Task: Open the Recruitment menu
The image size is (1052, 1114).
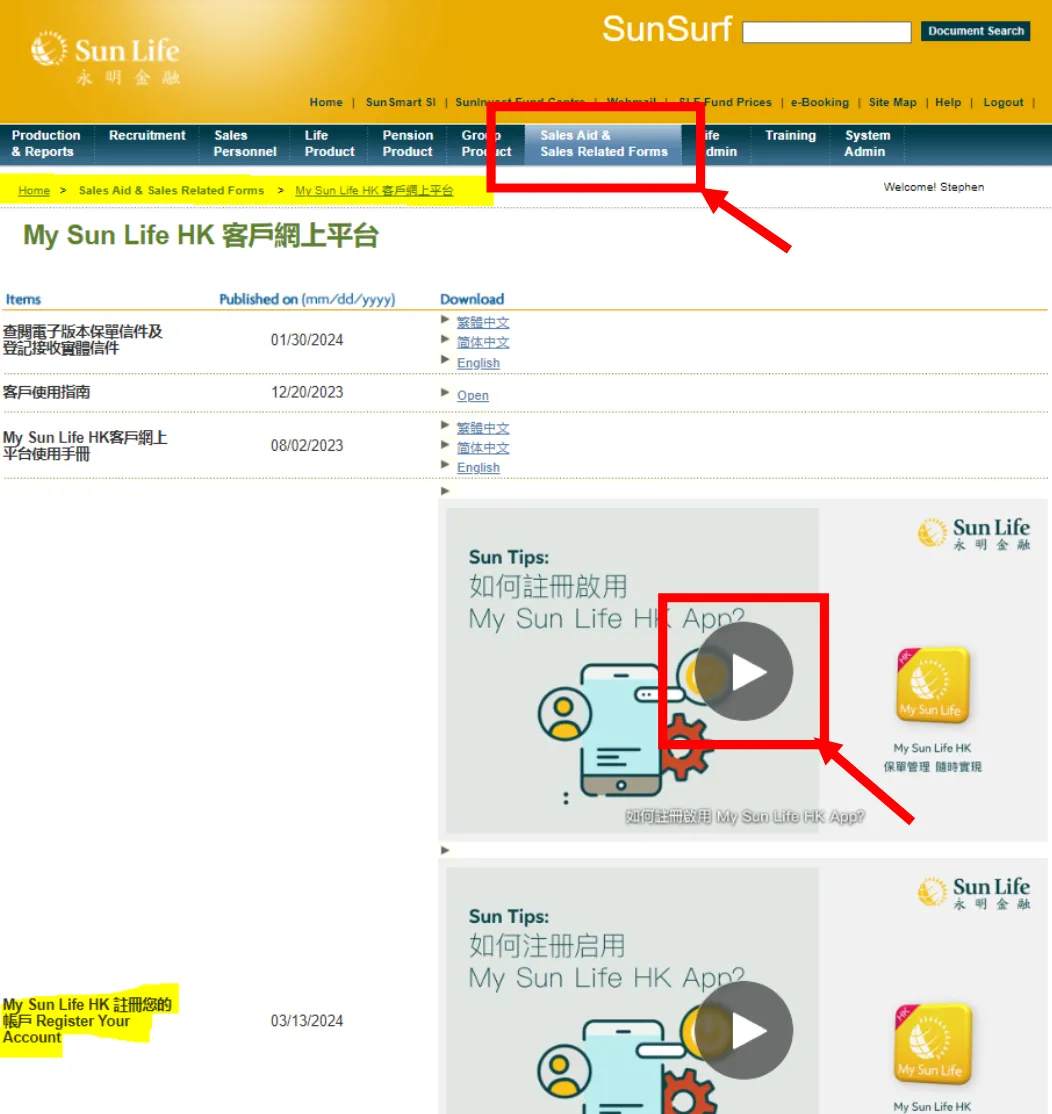Action: [x=147, y=136]
